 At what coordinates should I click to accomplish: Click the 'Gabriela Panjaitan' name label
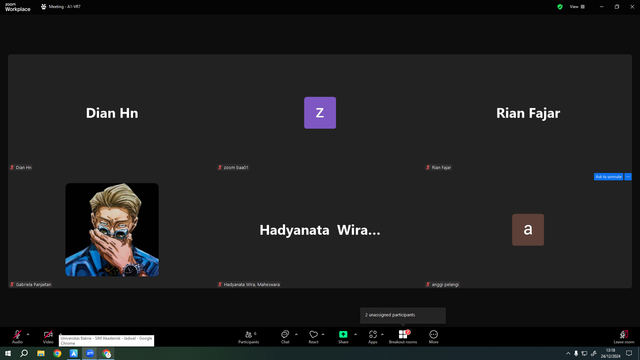33,284
